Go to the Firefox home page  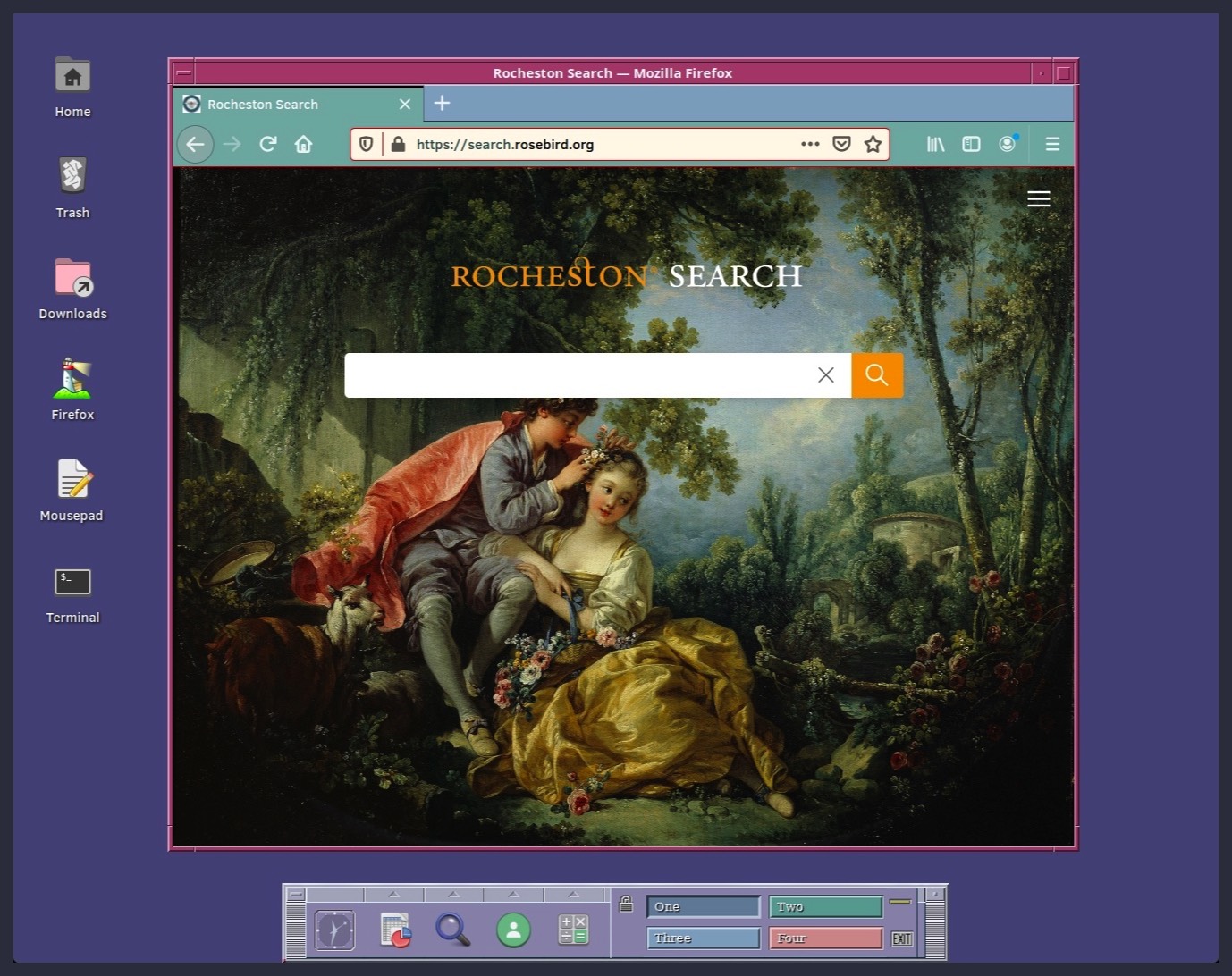(304, 144)
